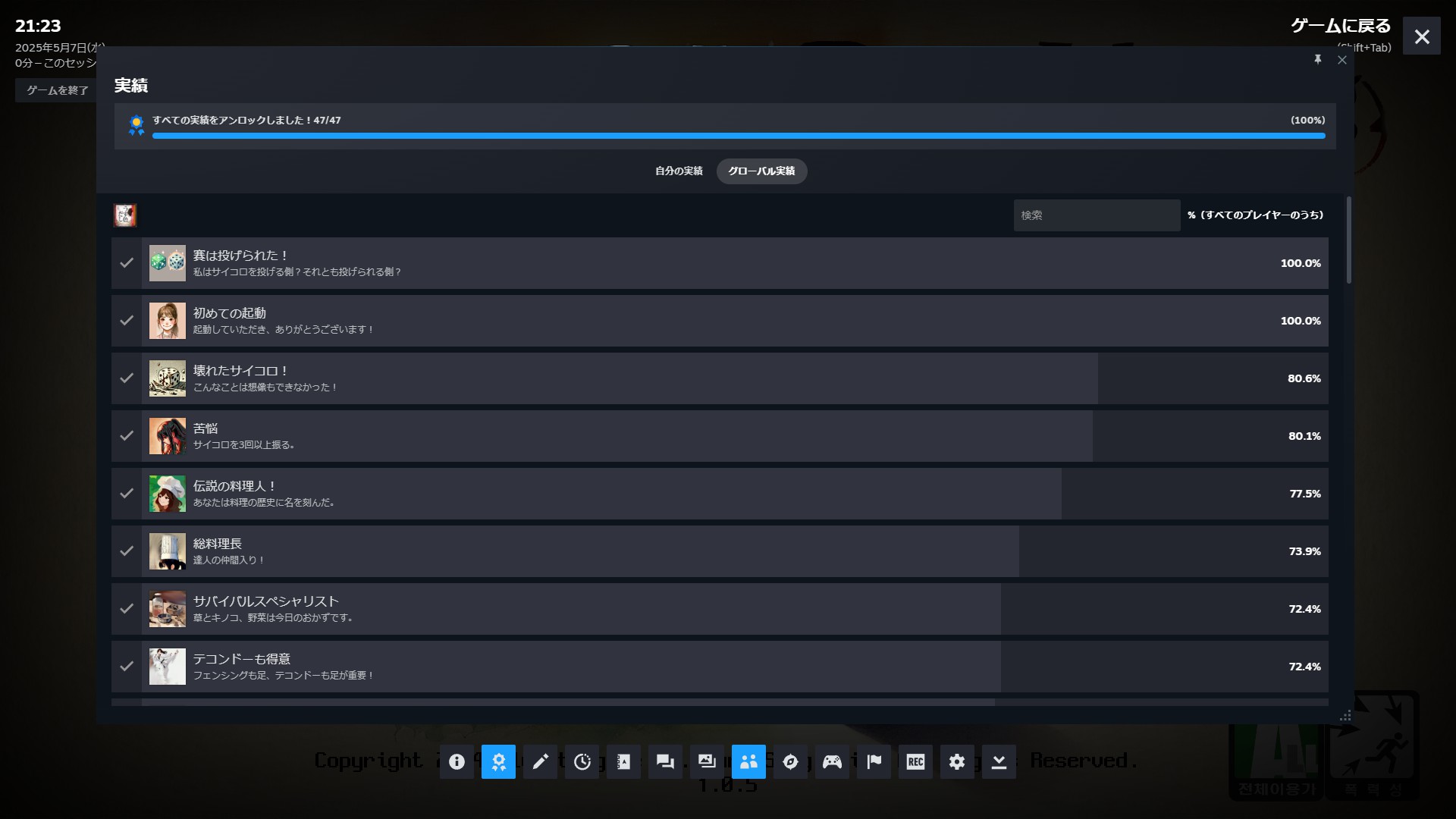Screen dimensions: 1456x819
Task: Click ゲームを終了 button
Action: pyautogui.click(x=57, y=90)
